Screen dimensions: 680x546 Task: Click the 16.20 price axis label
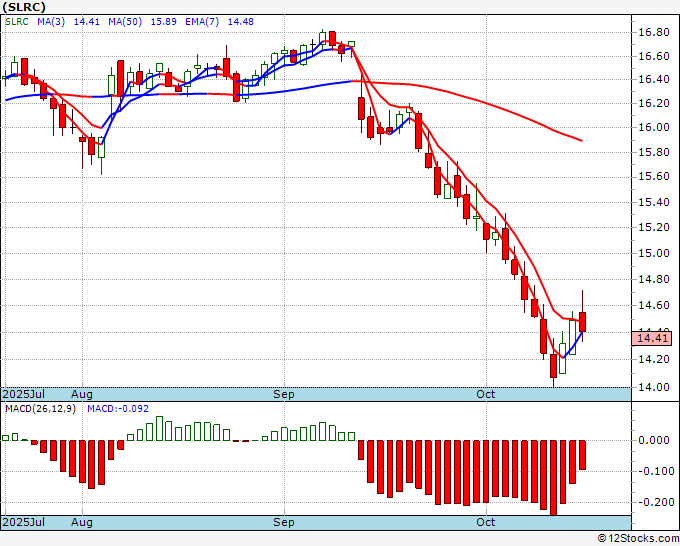coord(653,103)
